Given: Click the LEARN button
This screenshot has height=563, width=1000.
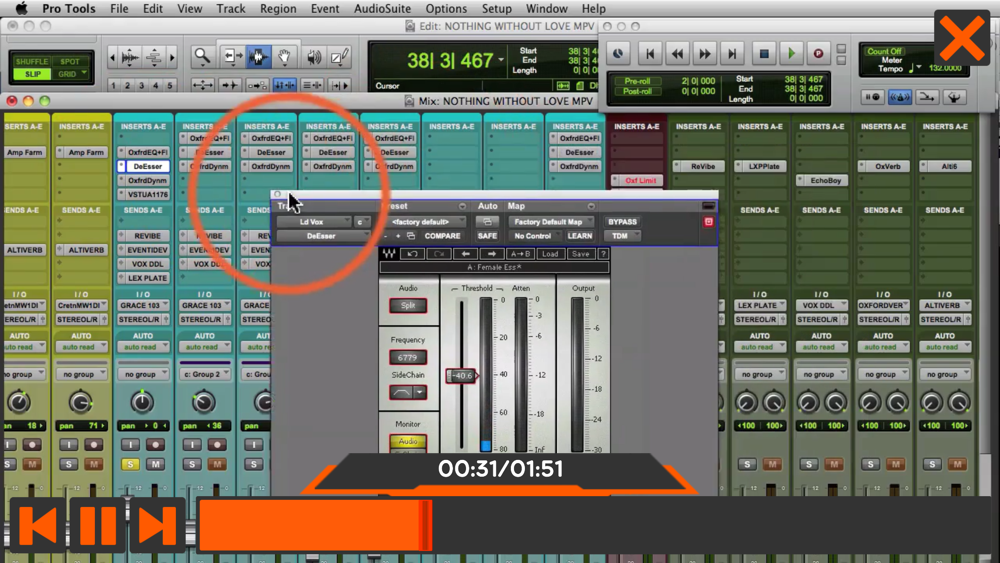Looking at the screenshot, I should point(580,236).
